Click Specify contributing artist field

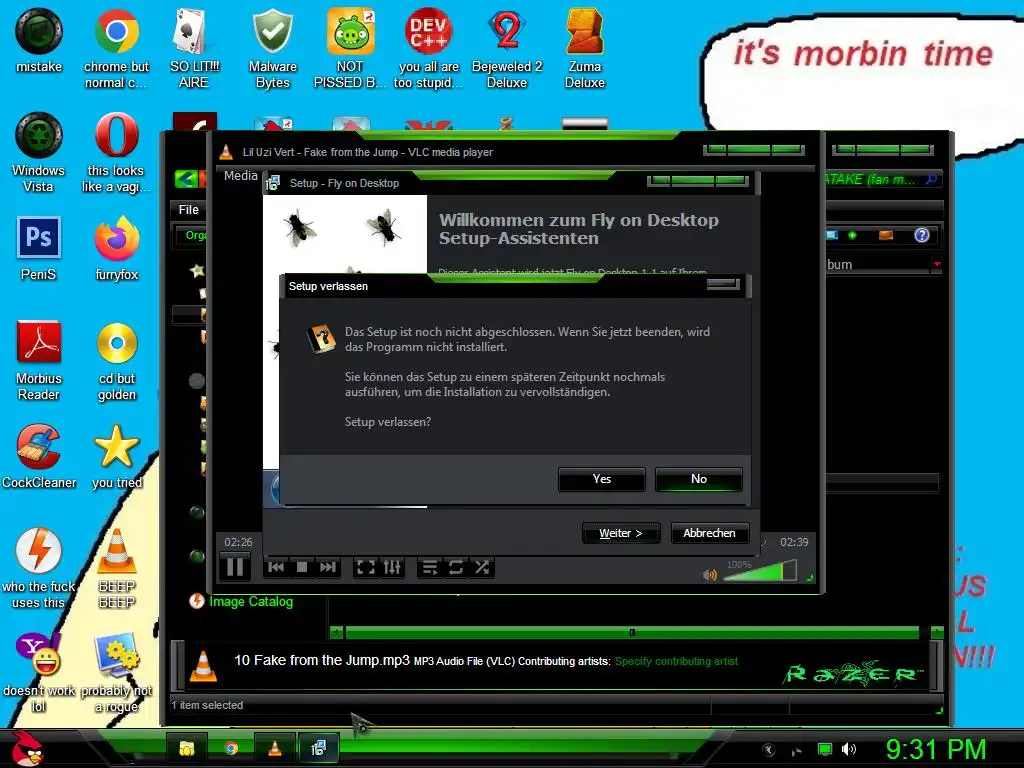(676, 661)
